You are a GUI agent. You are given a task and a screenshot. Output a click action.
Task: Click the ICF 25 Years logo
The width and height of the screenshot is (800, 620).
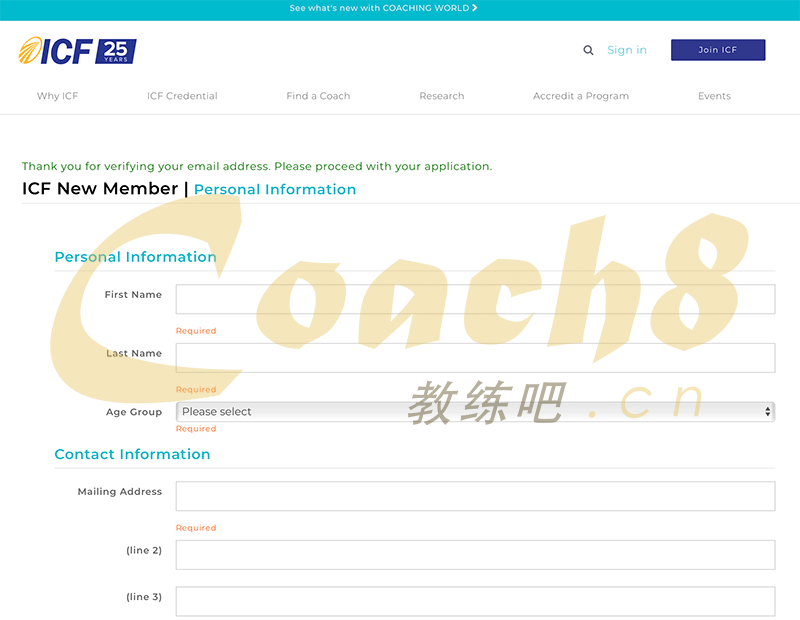coord(77,51)
